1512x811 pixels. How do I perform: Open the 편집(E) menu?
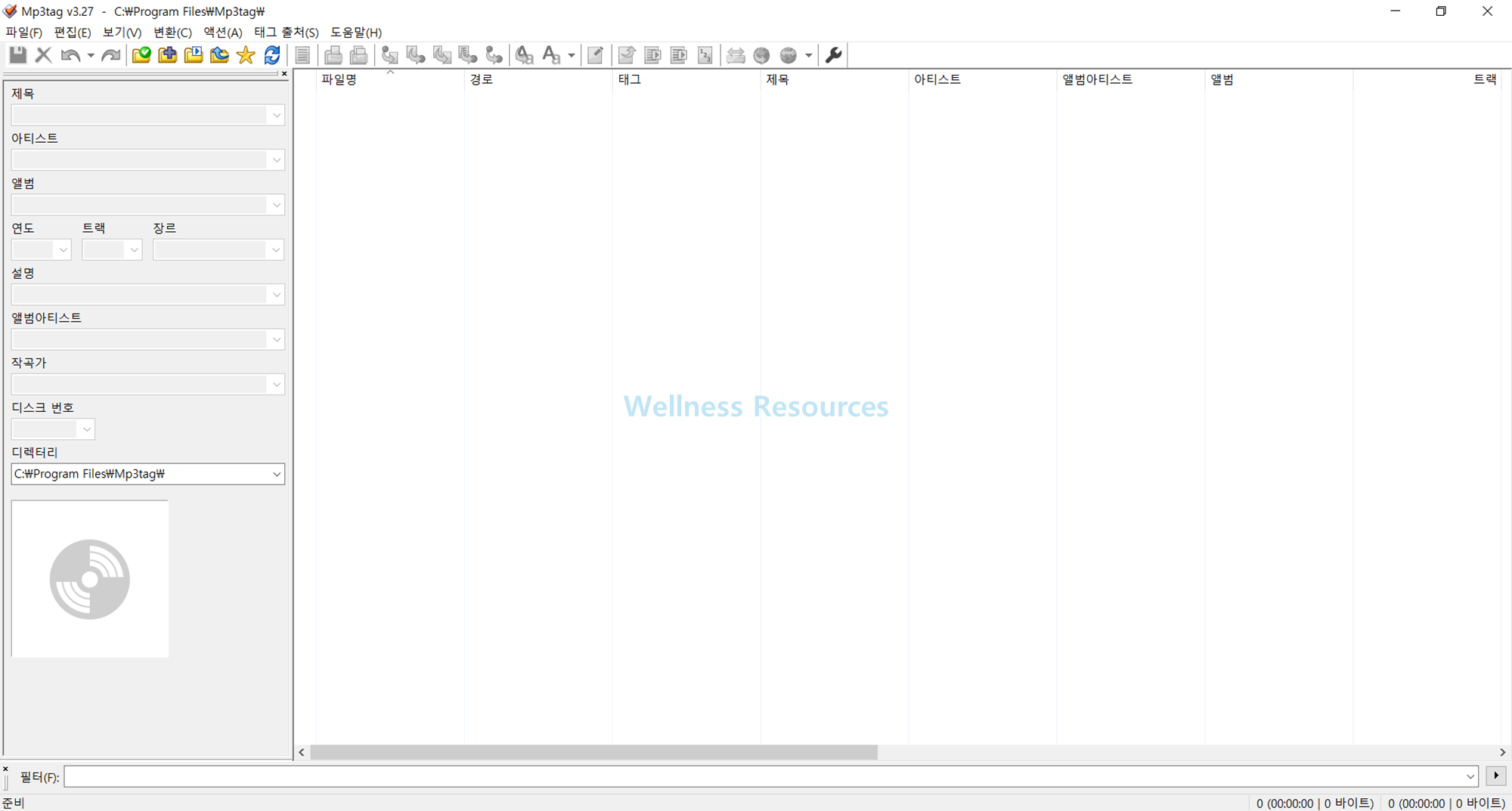(73, 33)
